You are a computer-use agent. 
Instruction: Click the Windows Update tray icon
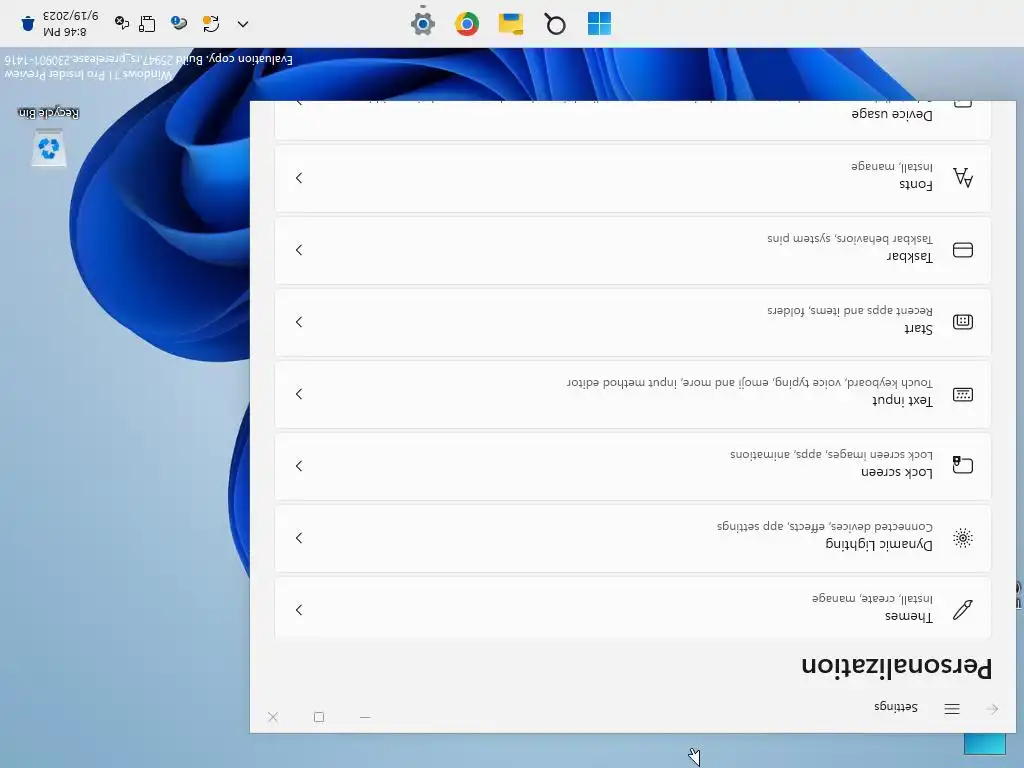[211, 24]
